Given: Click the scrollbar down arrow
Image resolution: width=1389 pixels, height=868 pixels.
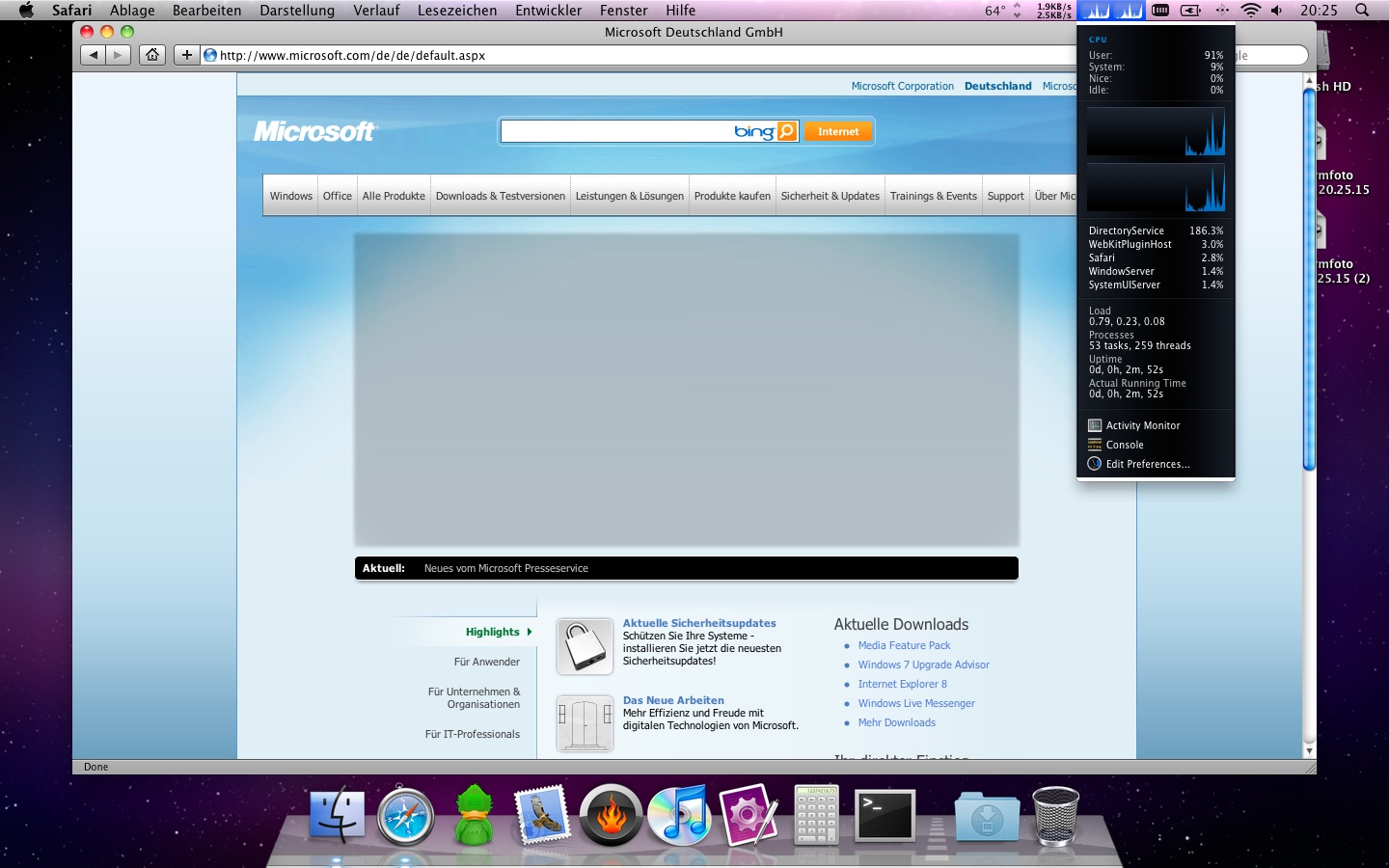Looking at the screenshot, I should [1309, 749].
